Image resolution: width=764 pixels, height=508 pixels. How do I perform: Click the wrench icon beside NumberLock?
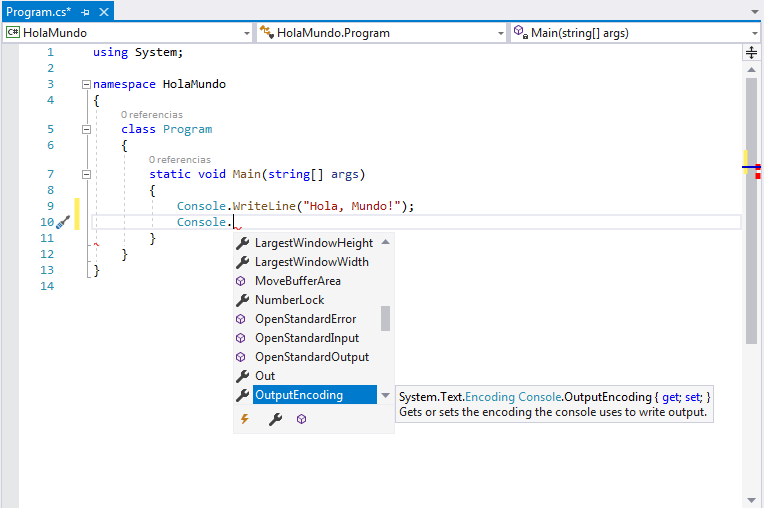[242, 300]
